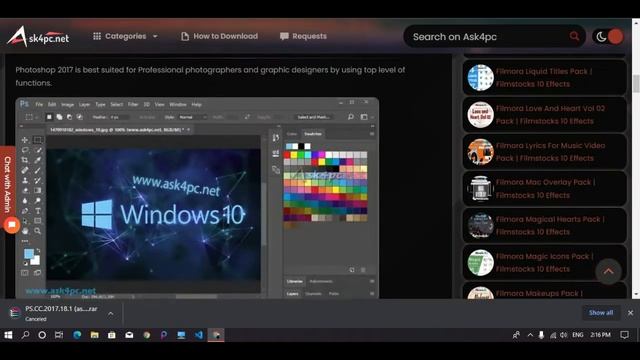Viewport: 640px width, 360px height.
Task: Expand the download item options chevron
Action: [x=111, y=313]
